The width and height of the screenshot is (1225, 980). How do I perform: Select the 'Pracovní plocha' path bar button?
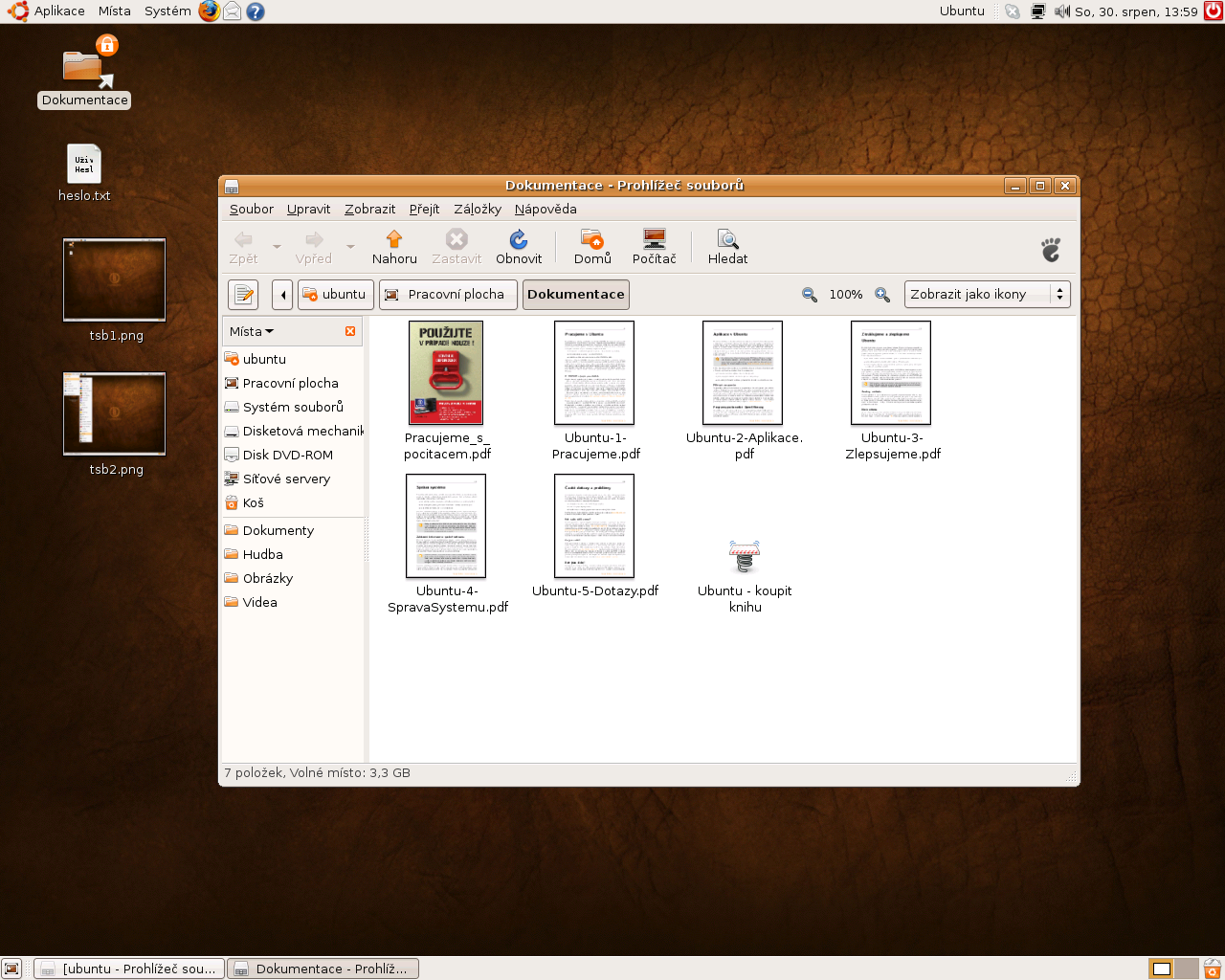point(448,295)
